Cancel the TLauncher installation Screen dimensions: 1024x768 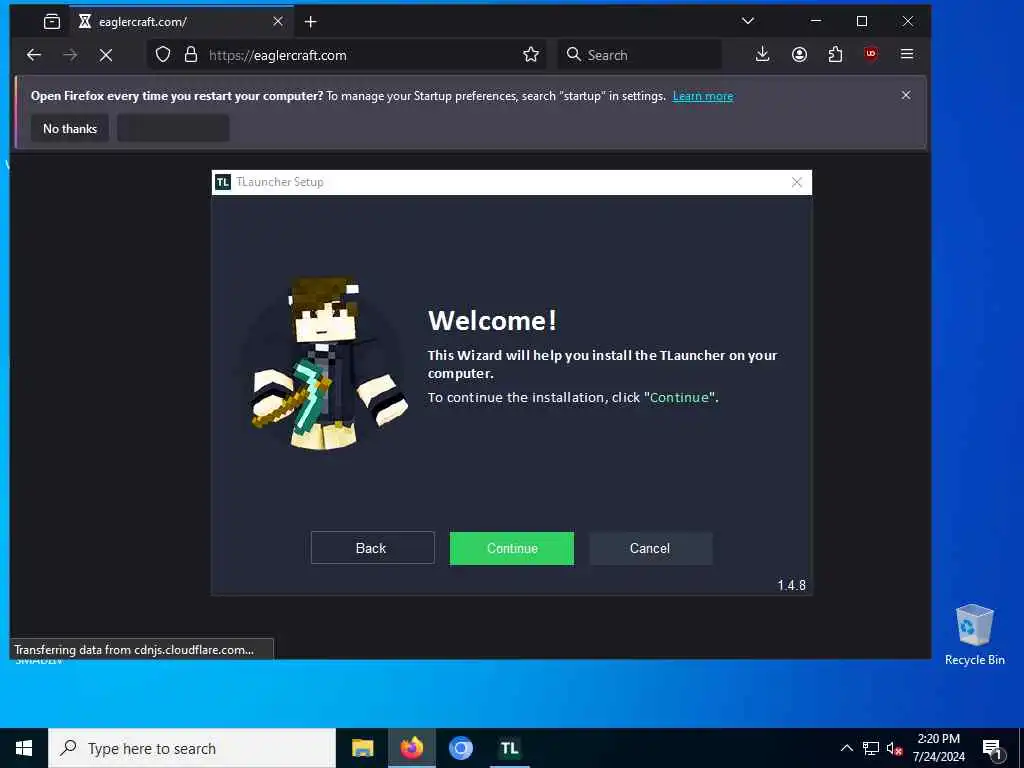650,548
